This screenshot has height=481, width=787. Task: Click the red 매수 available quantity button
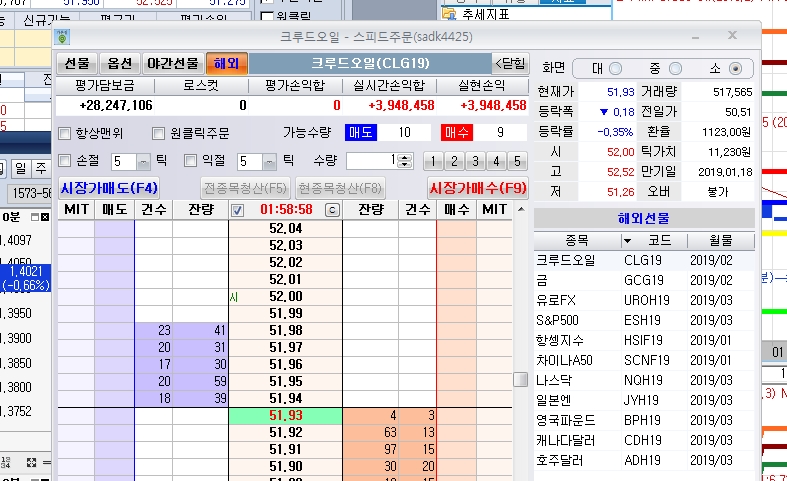tap(456, 133)
